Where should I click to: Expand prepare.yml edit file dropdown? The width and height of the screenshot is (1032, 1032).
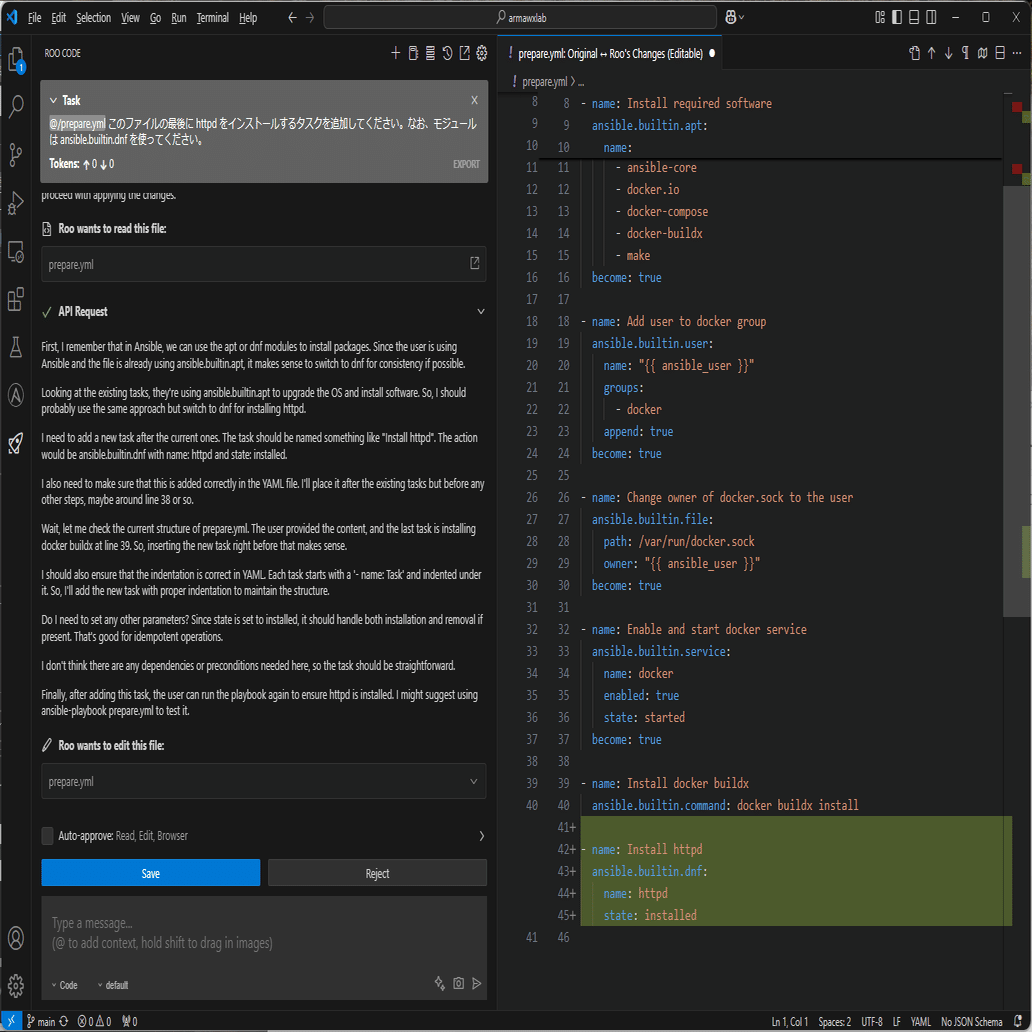pos(473,781)
